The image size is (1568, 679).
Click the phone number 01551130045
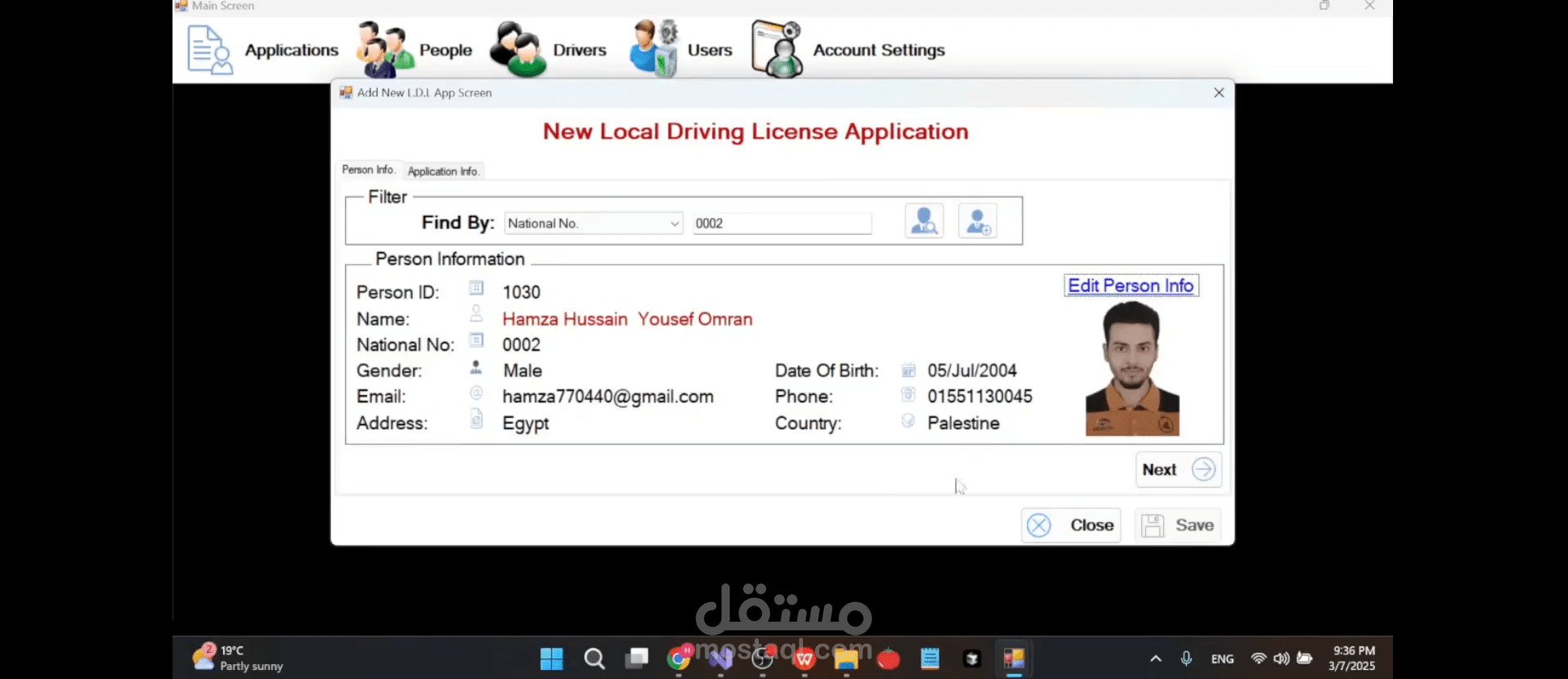pos(979,397)
